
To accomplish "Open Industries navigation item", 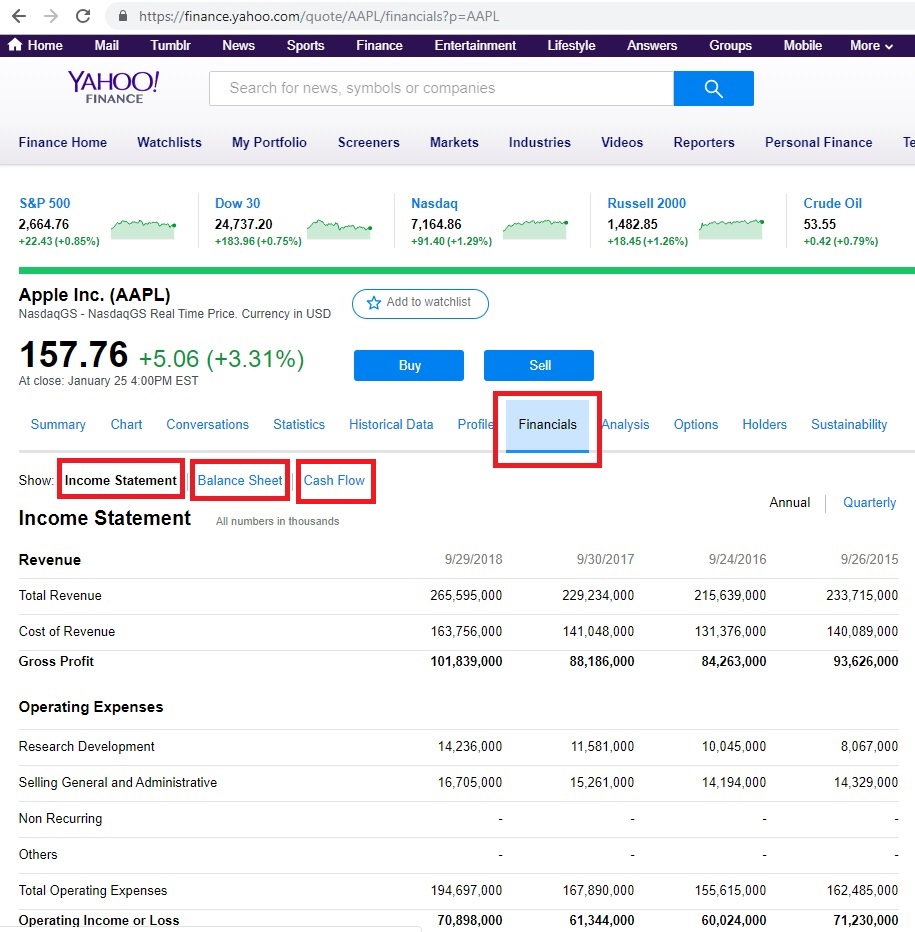I will pyautogui.click(x=539, y=142).
